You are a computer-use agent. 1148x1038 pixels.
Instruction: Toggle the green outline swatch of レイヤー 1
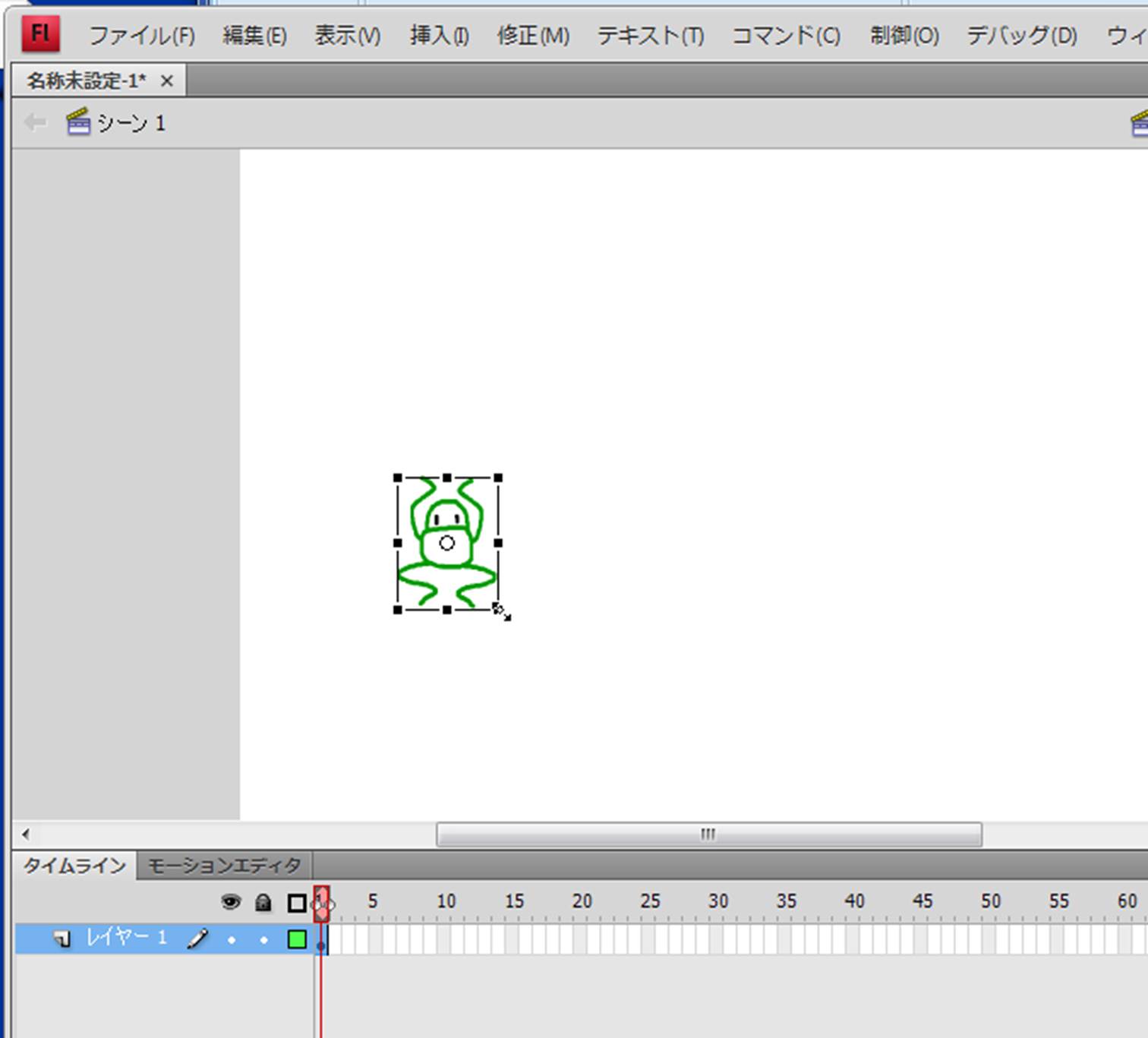tap(297, 939)
